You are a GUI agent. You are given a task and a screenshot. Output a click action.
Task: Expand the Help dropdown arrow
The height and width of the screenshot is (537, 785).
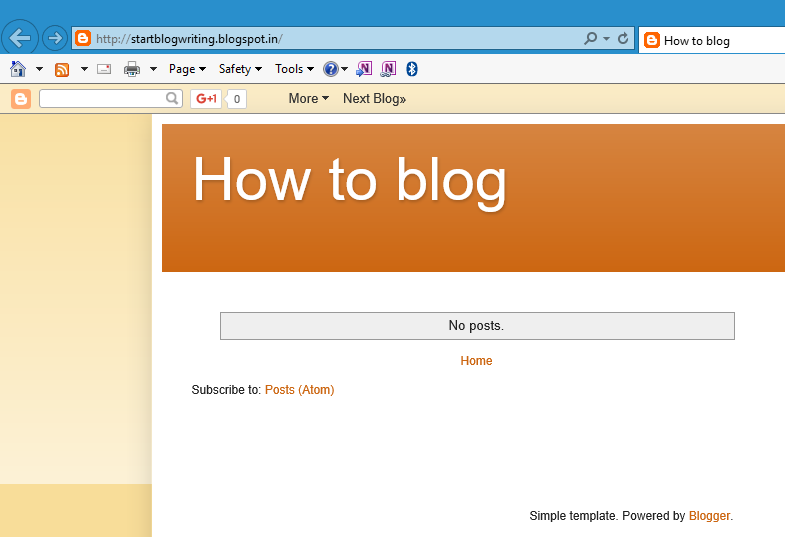(344, 69)
